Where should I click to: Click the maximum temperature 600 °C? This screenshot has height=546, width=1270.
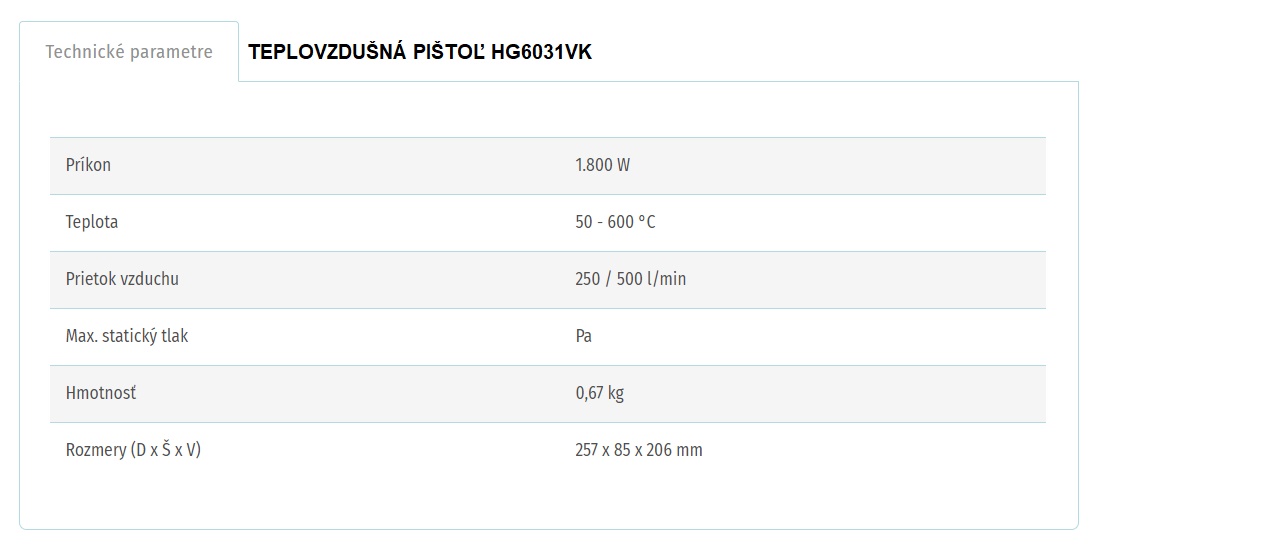pos(636,222)
